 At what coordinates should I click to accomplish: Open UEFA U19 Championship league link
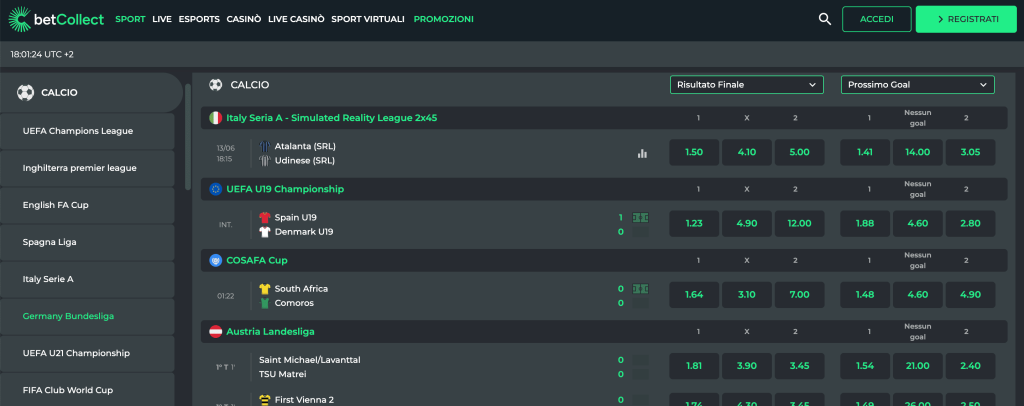[285, 189]
